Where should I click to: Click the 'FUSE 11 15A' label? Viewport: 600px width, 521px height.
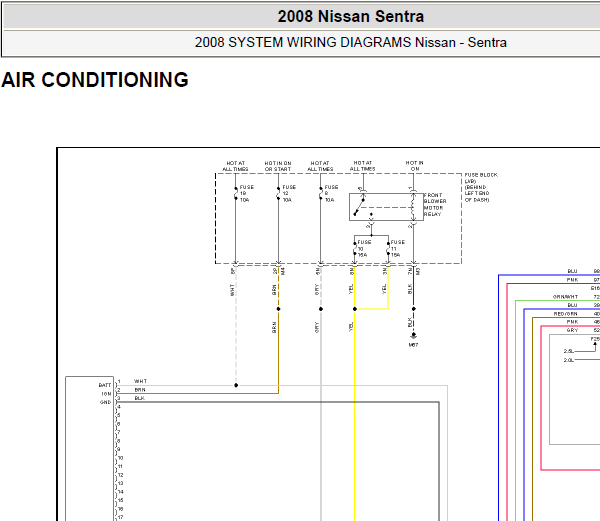point(398,249)
